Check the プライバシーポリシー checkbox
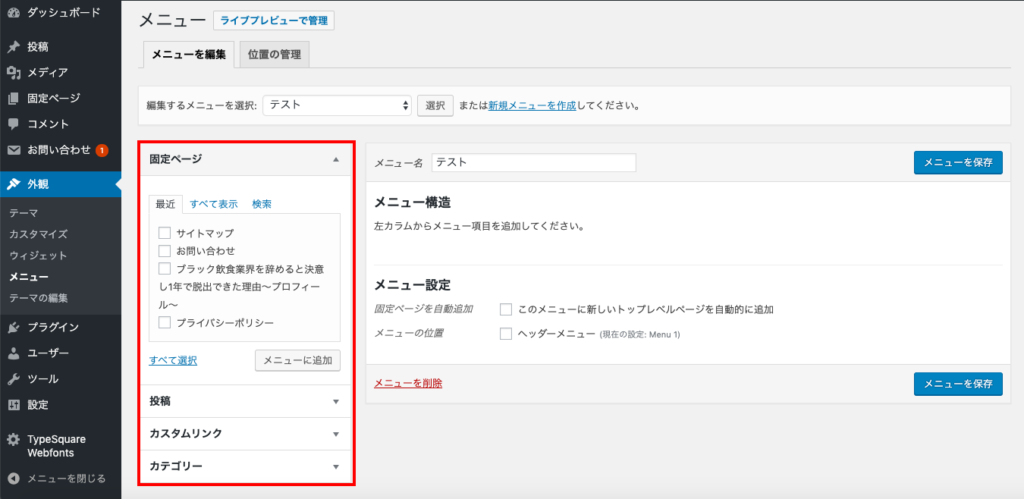The width and height of the screenshot is (1024, 499). point(164,322)
